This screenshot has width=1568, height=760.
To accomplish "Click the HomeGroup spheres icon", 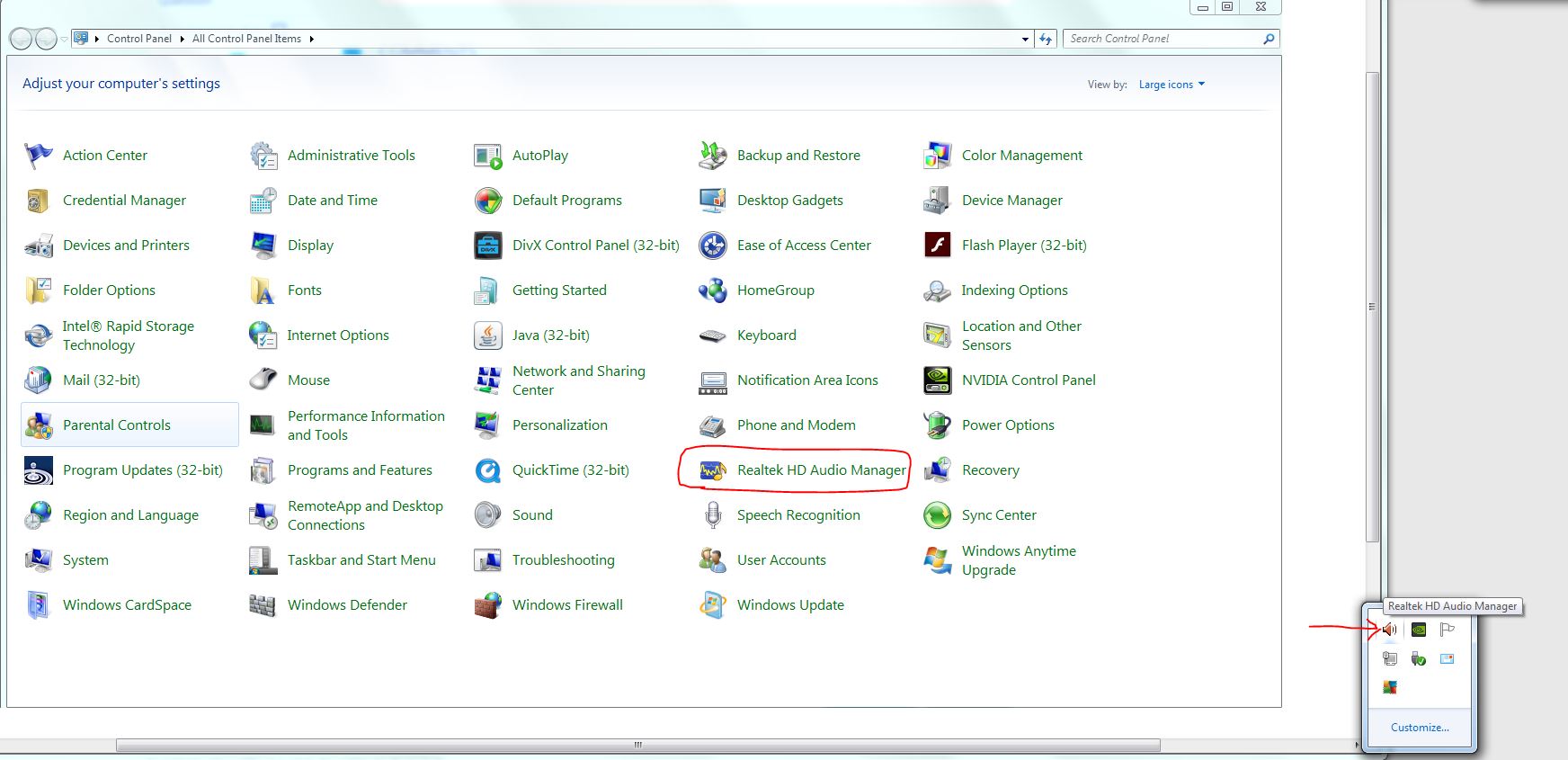I will 712,291.
